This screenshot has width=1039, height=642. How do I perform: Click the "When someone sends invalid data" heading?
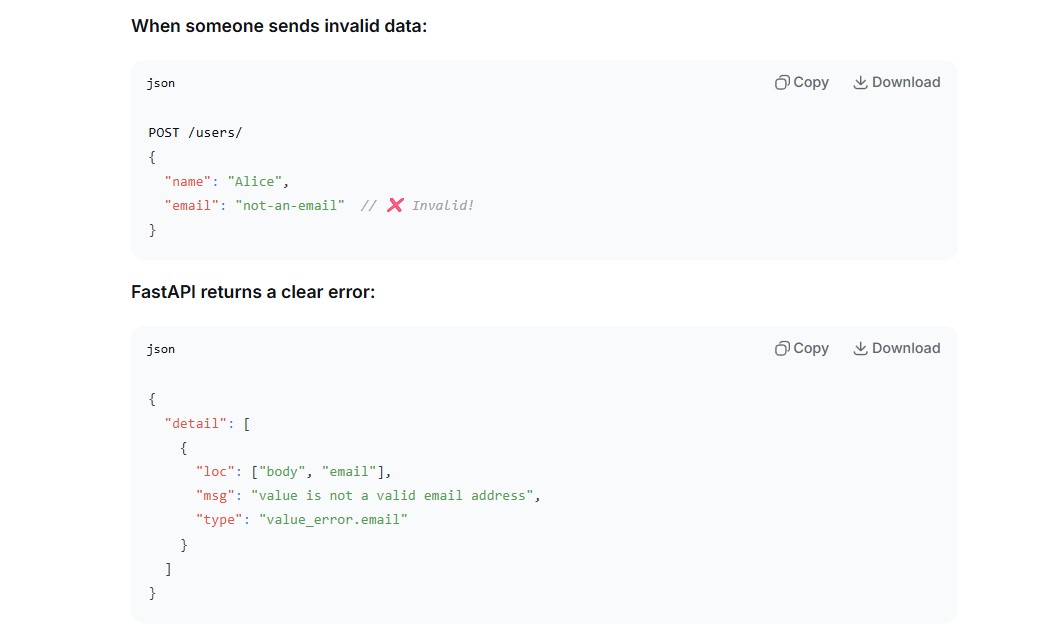(279, 26)
